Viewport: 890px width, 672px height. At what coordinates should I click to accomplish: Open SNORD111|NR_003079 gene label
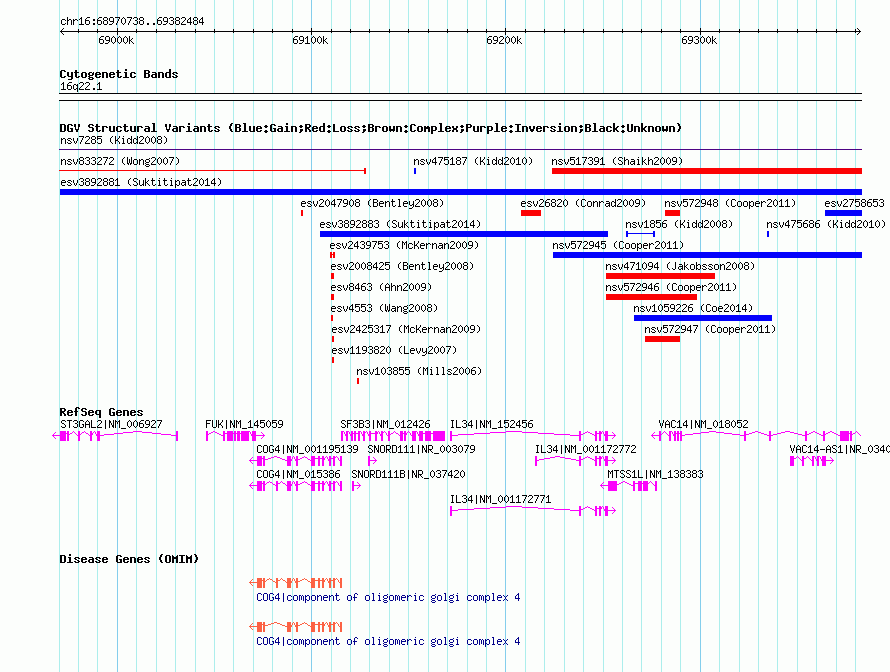click(x=421, y=450)
